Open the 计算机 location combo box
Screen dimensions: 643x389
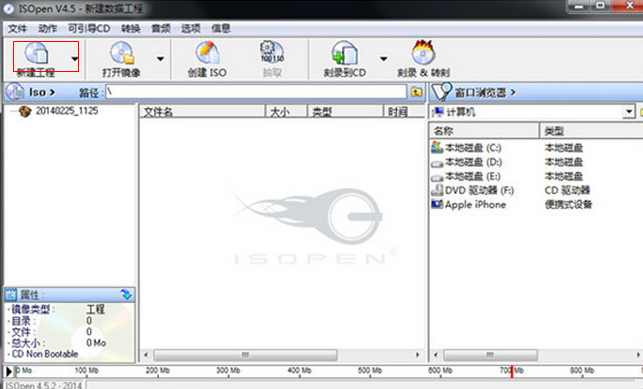(x=533, y=111)
